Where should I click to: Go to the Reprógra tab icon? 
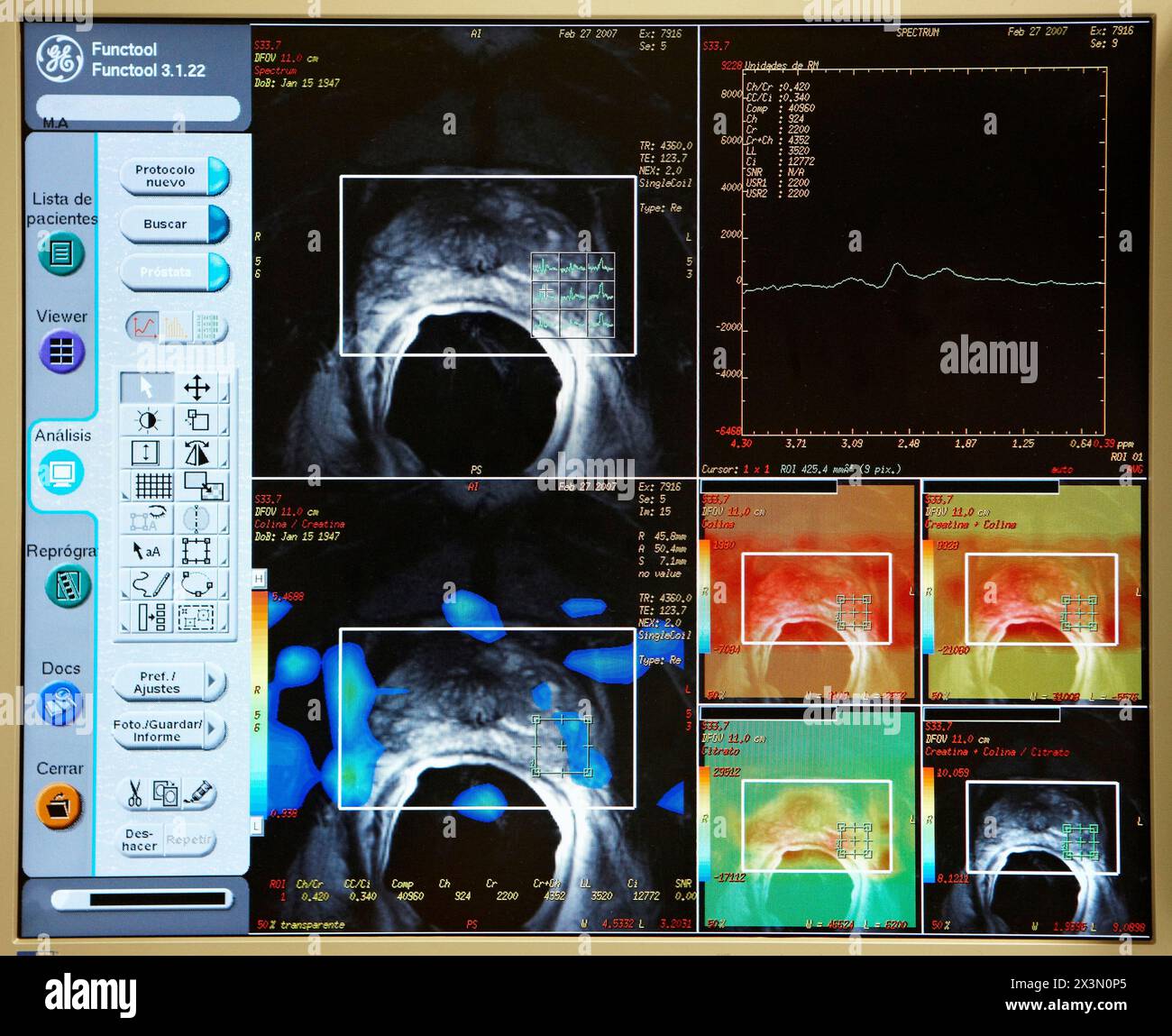68,587
